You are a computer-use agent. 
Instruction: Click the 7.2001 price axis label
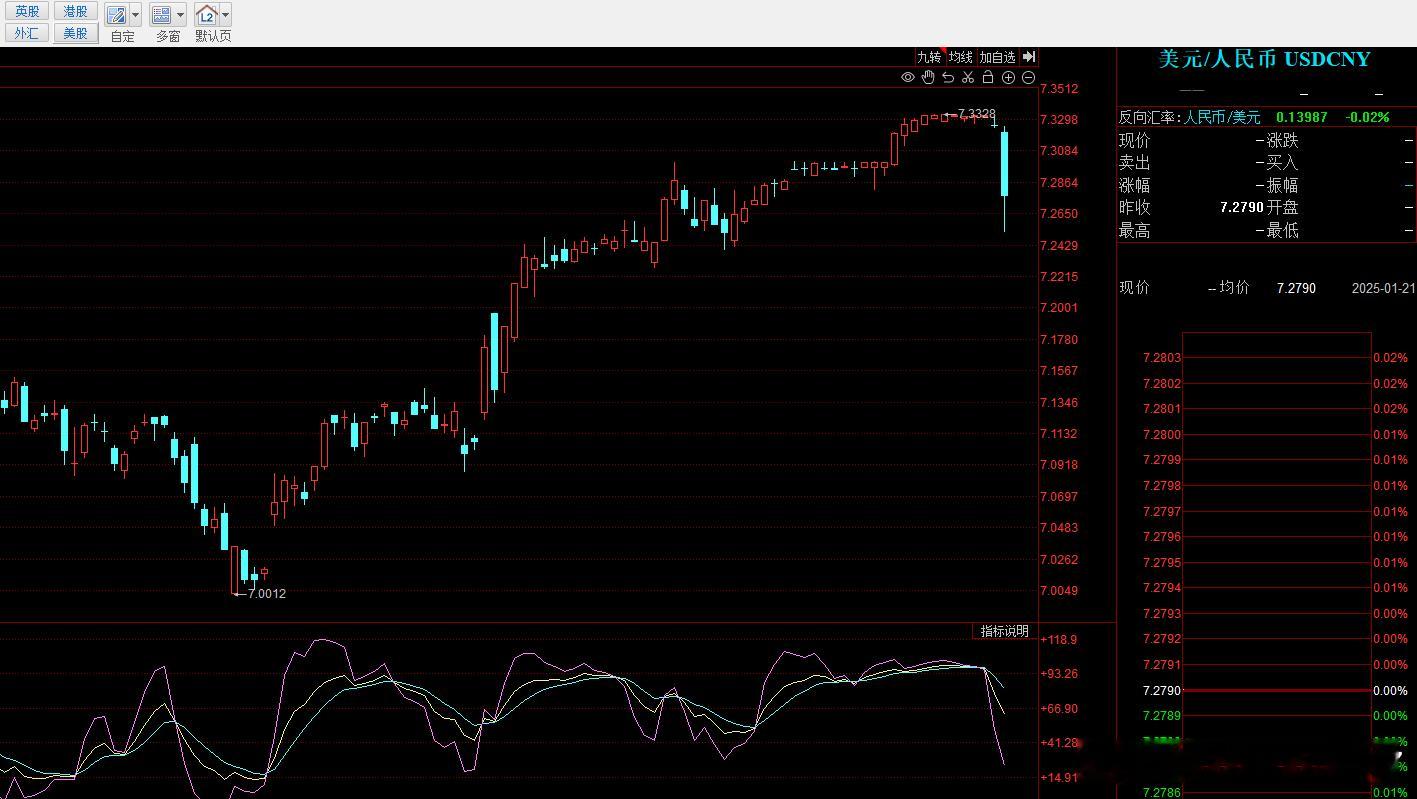pos(1059,308)
